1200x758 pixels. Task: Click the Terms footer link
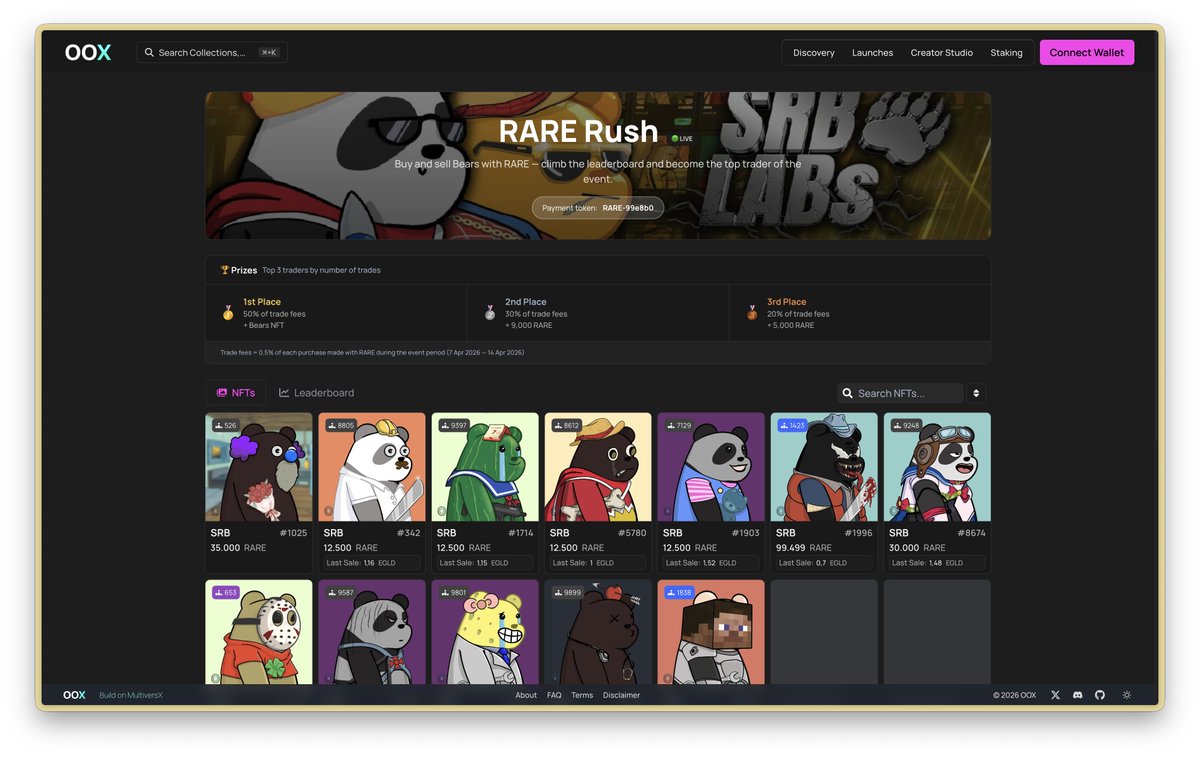tap(582, 695)
